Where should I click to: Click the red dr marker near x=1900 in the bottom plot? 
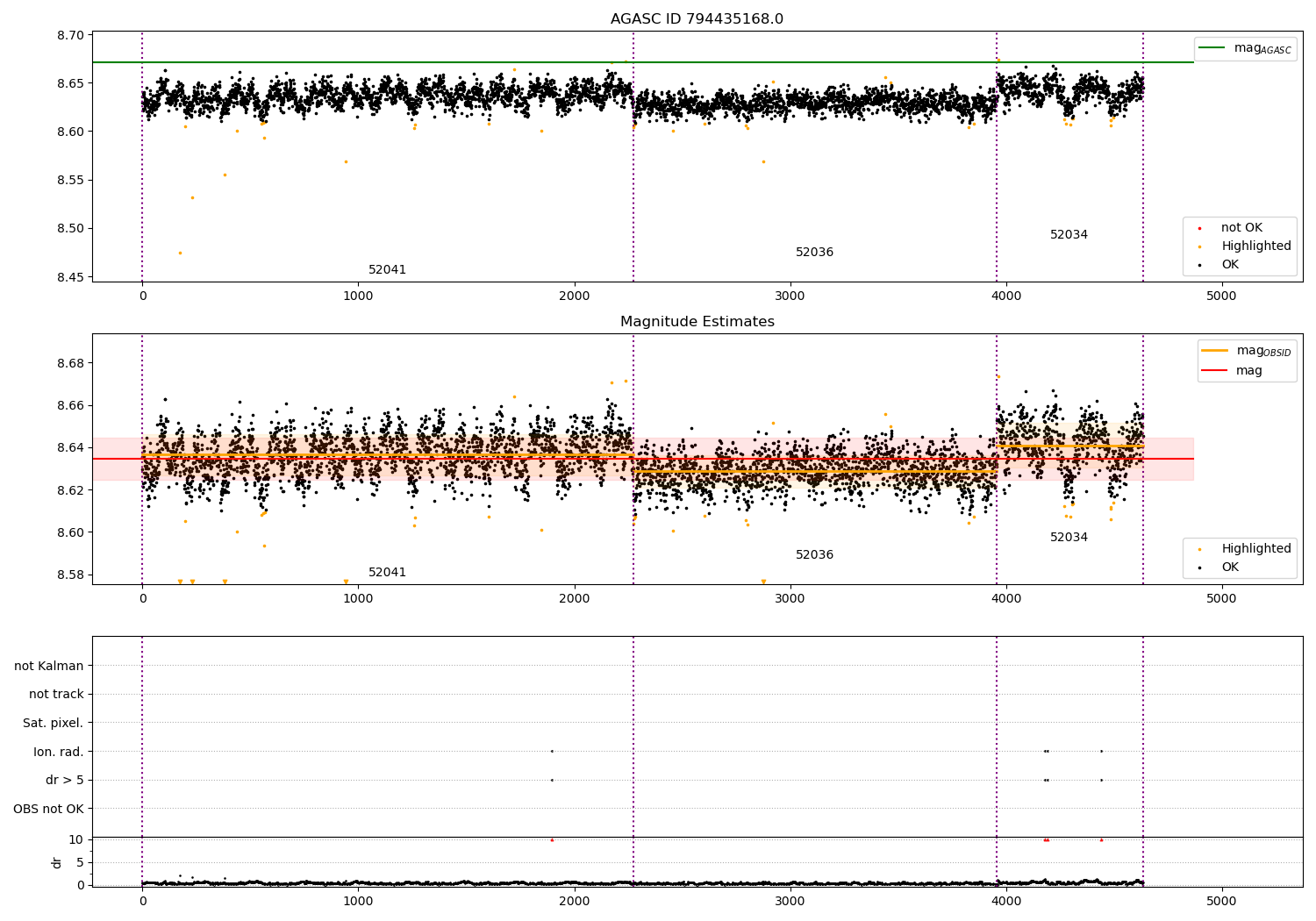tap(552, 840)
